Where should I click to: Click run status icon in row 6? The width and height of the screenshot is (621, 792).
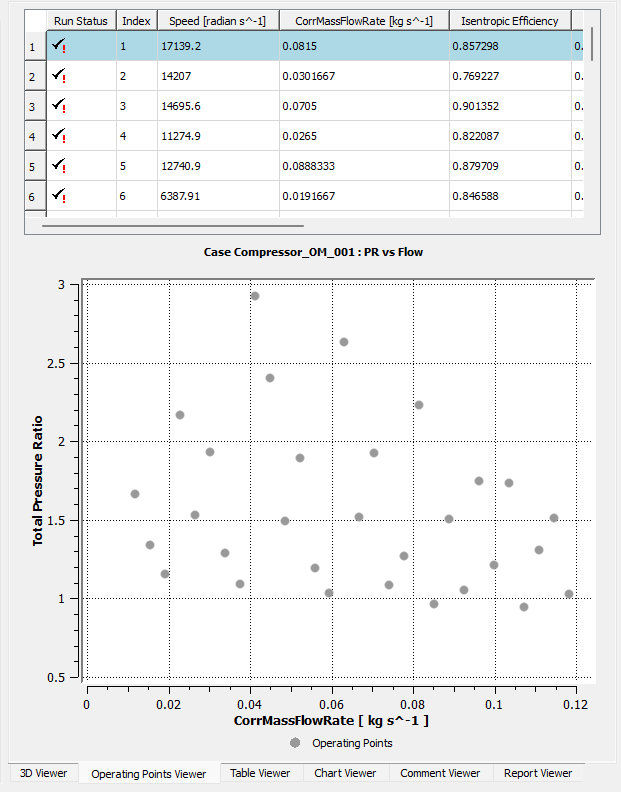click(x=59, y=195)
